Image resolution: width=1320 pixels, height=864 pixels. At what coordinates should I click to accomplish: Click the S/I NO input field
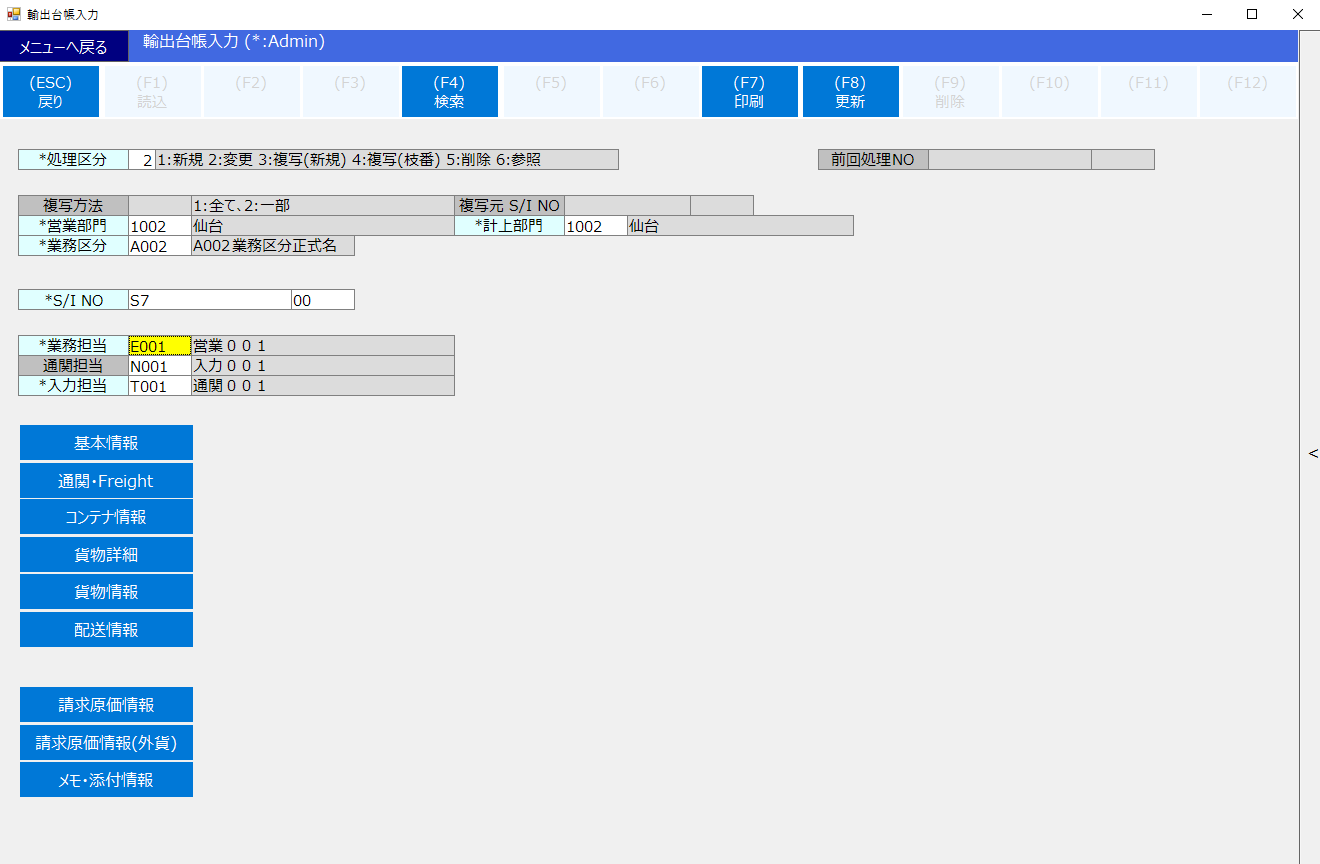[209, 300]
